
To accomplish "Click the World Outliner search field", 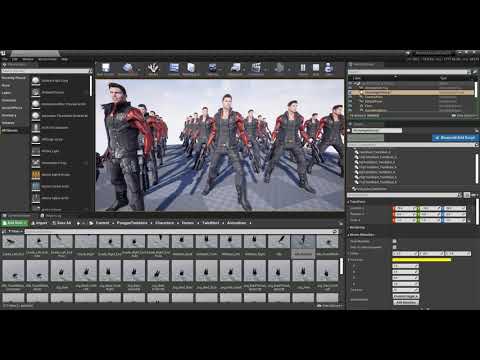I will [x=407, y=72].
